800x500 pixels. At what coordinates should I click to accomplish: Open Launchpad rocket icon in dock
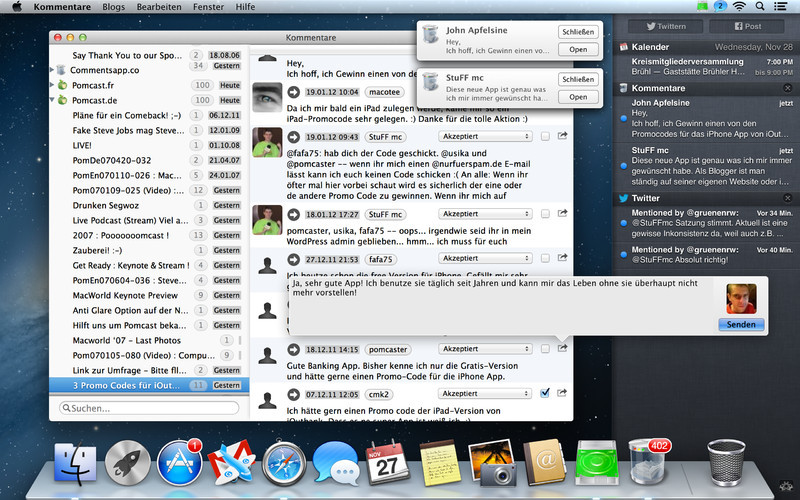[127, 465]
